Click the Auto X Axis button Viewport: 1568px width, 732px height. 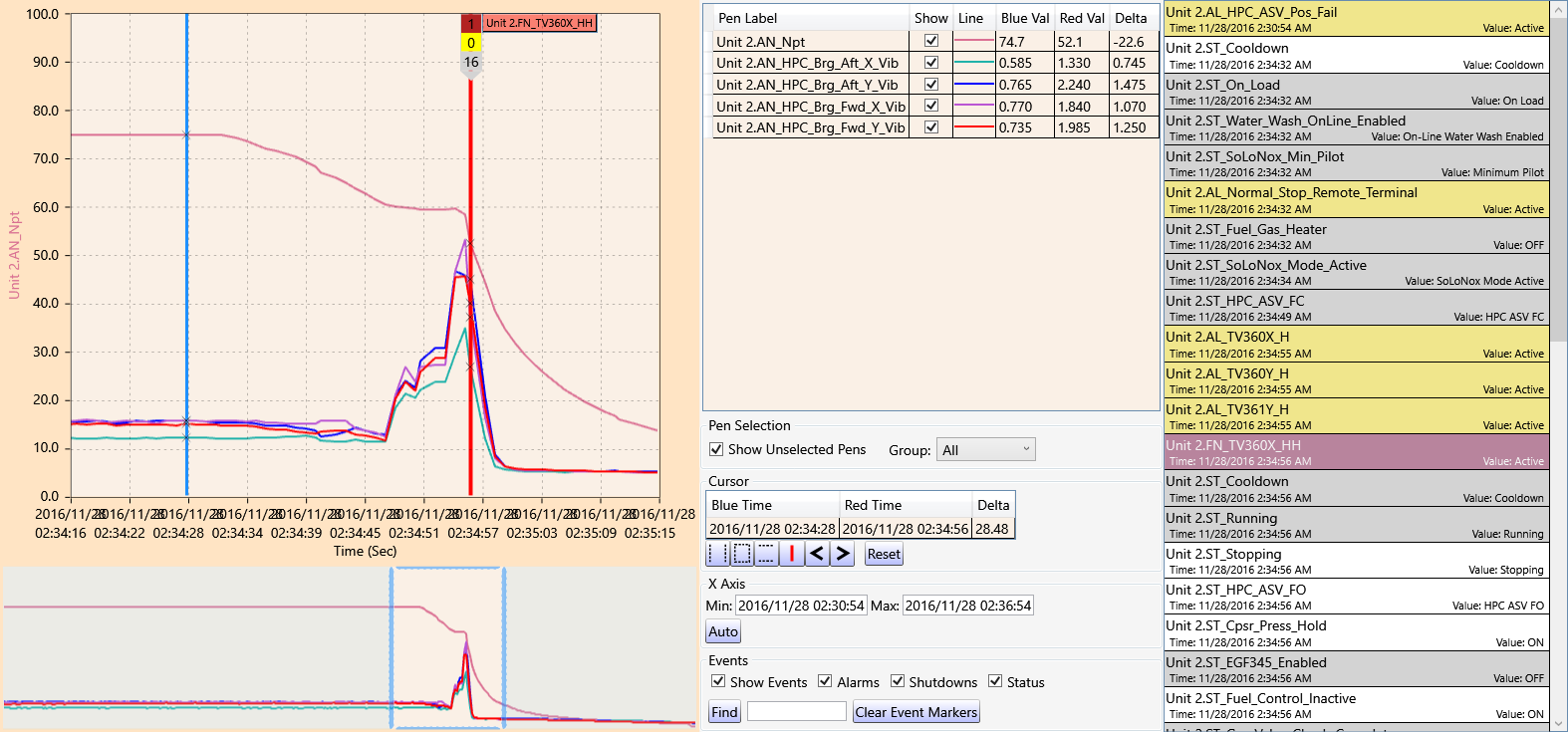point(723,631)
